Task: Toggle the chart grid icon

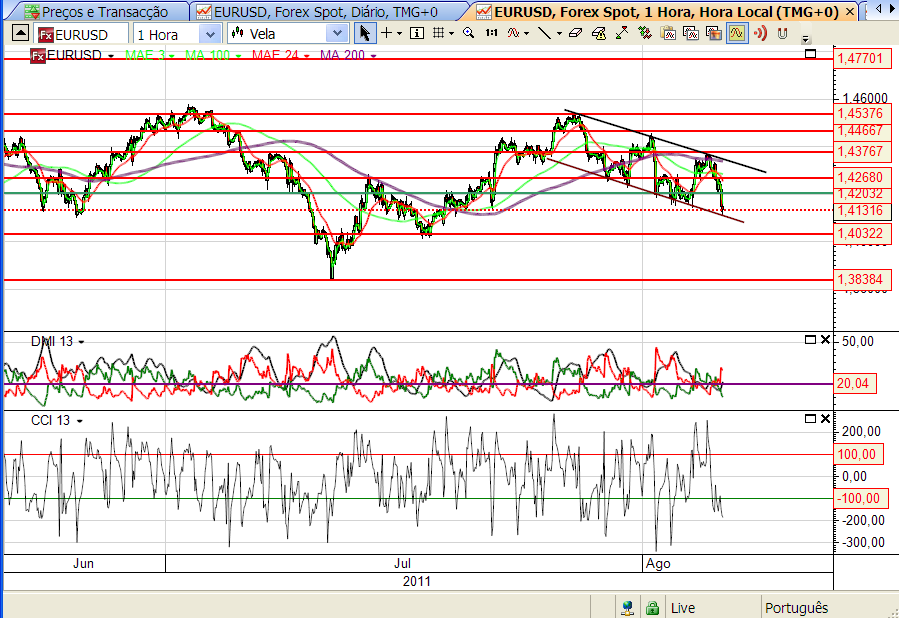Action: click(x=439, y=34)
